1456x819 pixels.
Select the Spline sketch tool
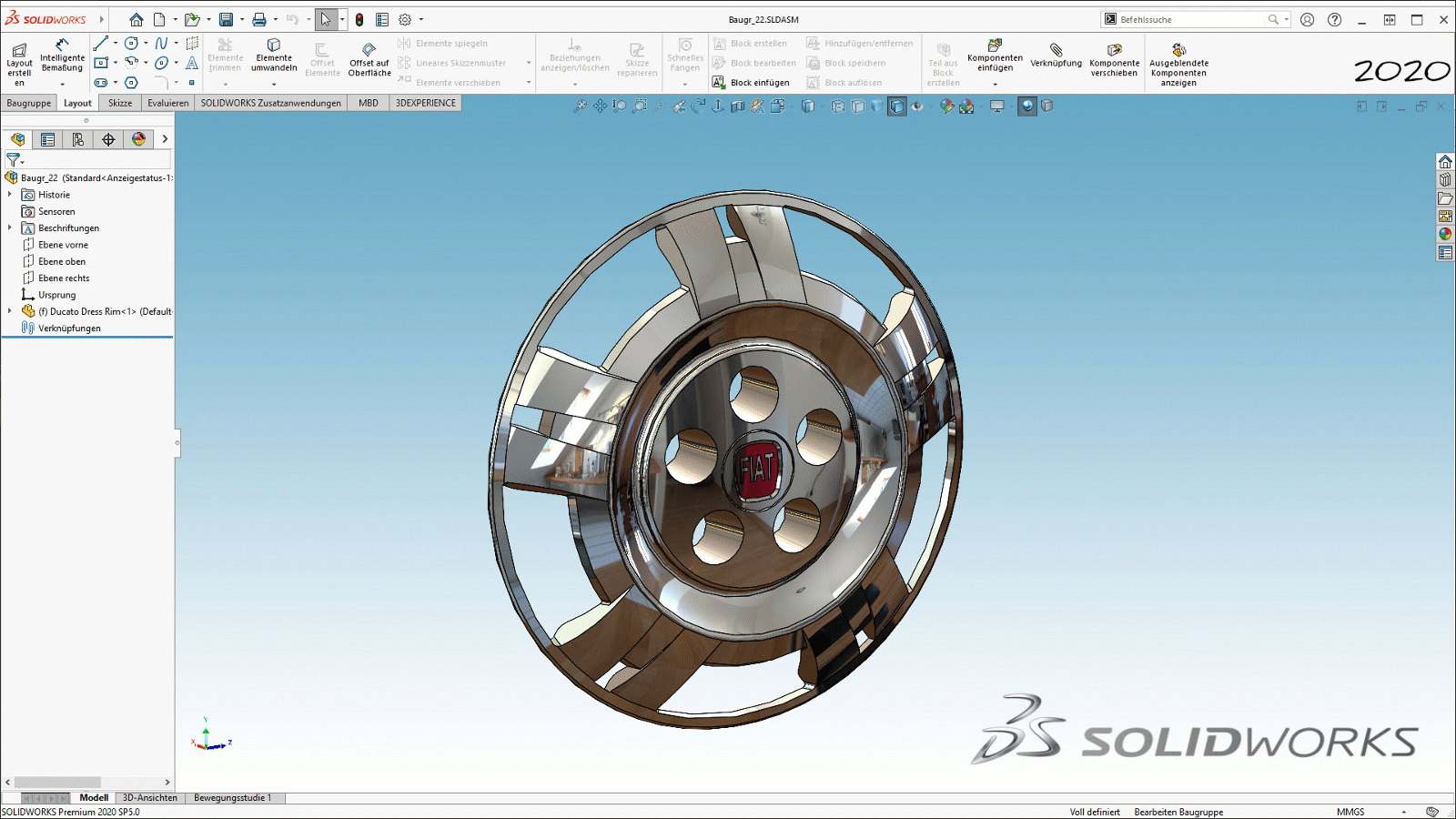point(161,43)
